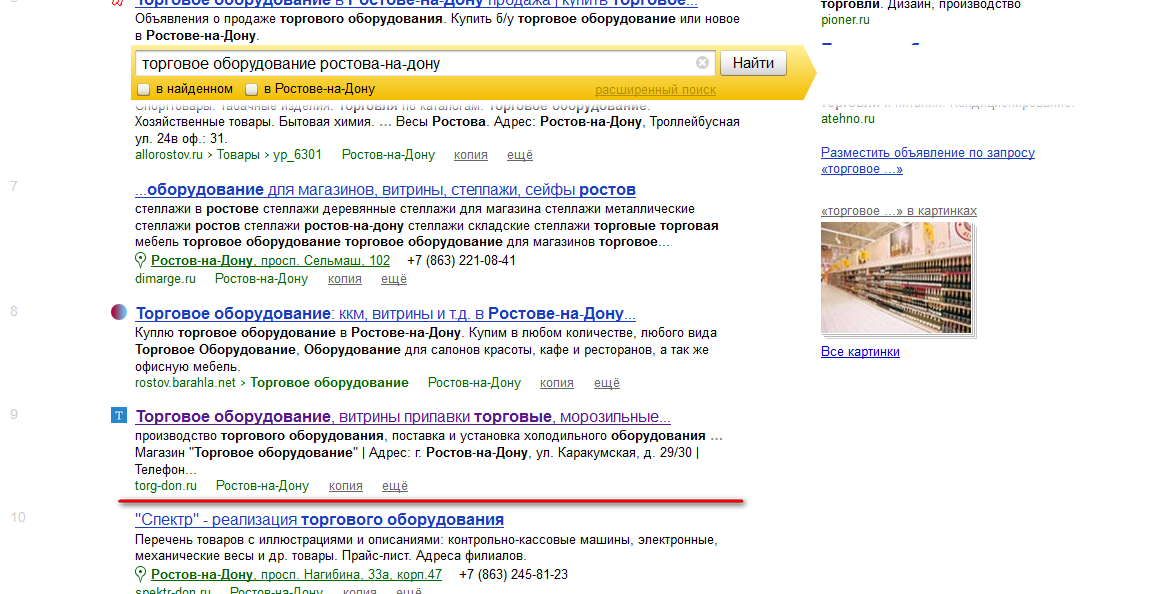Open «копия» for the rostov.barahla.net result
This screenshot has height=594, width=1160.
click(x=556, y=382)
